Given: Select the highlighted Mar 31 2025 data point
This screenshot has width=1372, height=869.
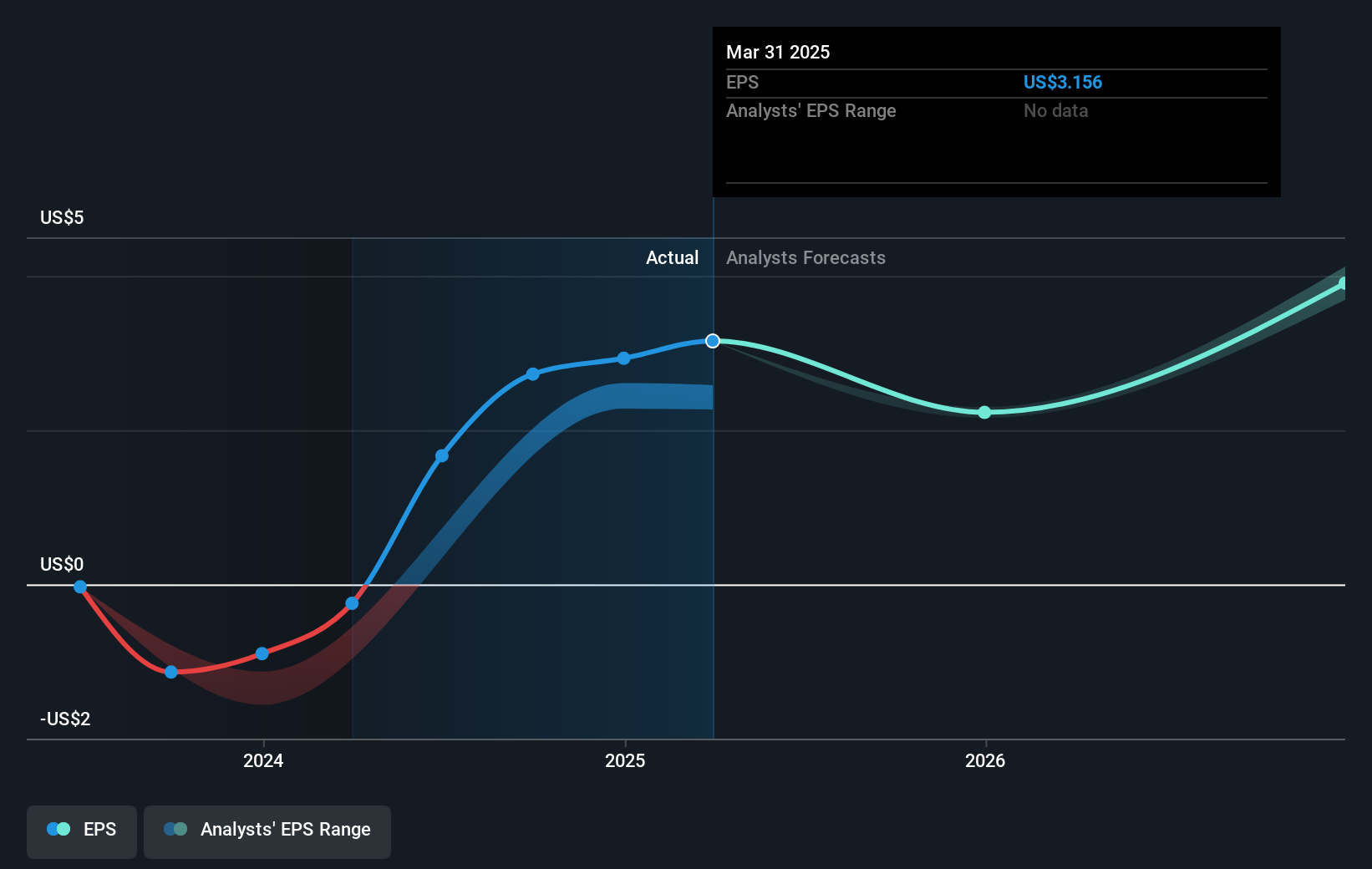Looking at the screenshot, I should coord(712,341).
